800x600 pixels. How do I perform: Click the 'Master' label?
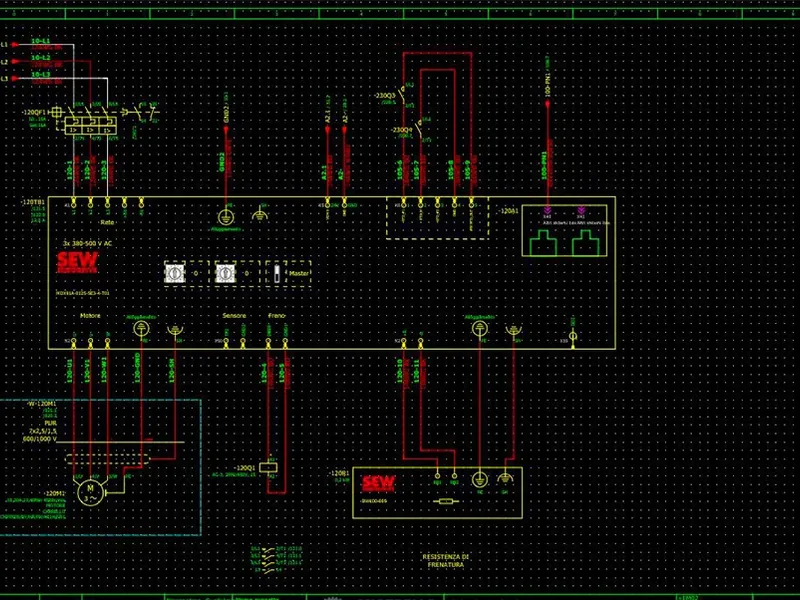pos(299,273)
